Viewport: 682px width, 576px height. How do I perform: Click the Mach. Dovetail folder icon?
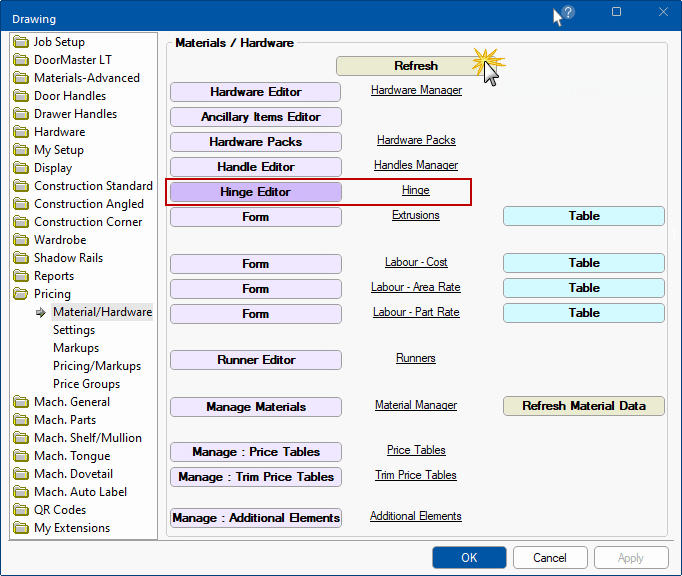point(20,474)
